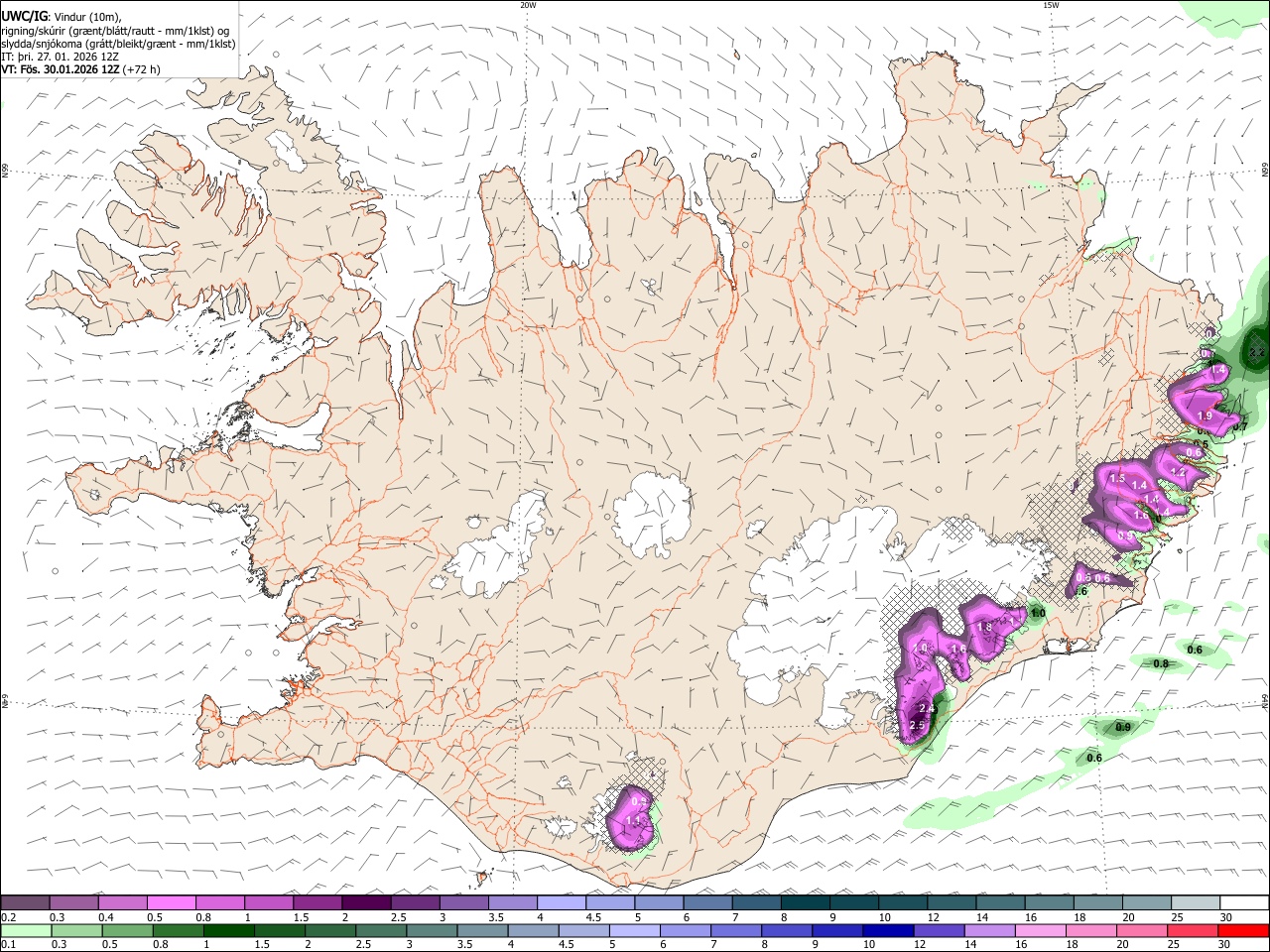Pick the upper legend swatch between 12 and 14
Image resolution: width=1270 pixels, height=952 pixels.
(951, 902)
